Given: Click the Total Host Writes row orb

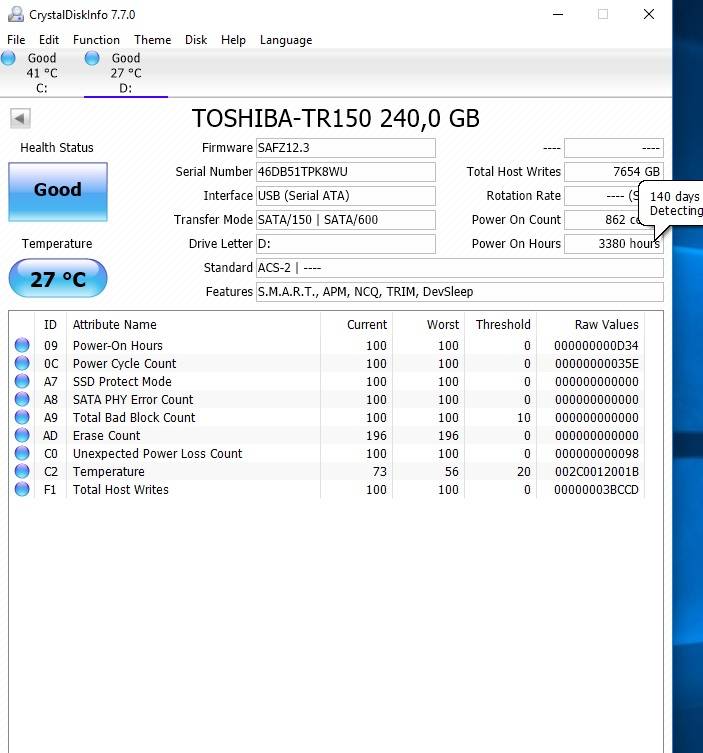Looking at the screenshot, I should 22,490.
